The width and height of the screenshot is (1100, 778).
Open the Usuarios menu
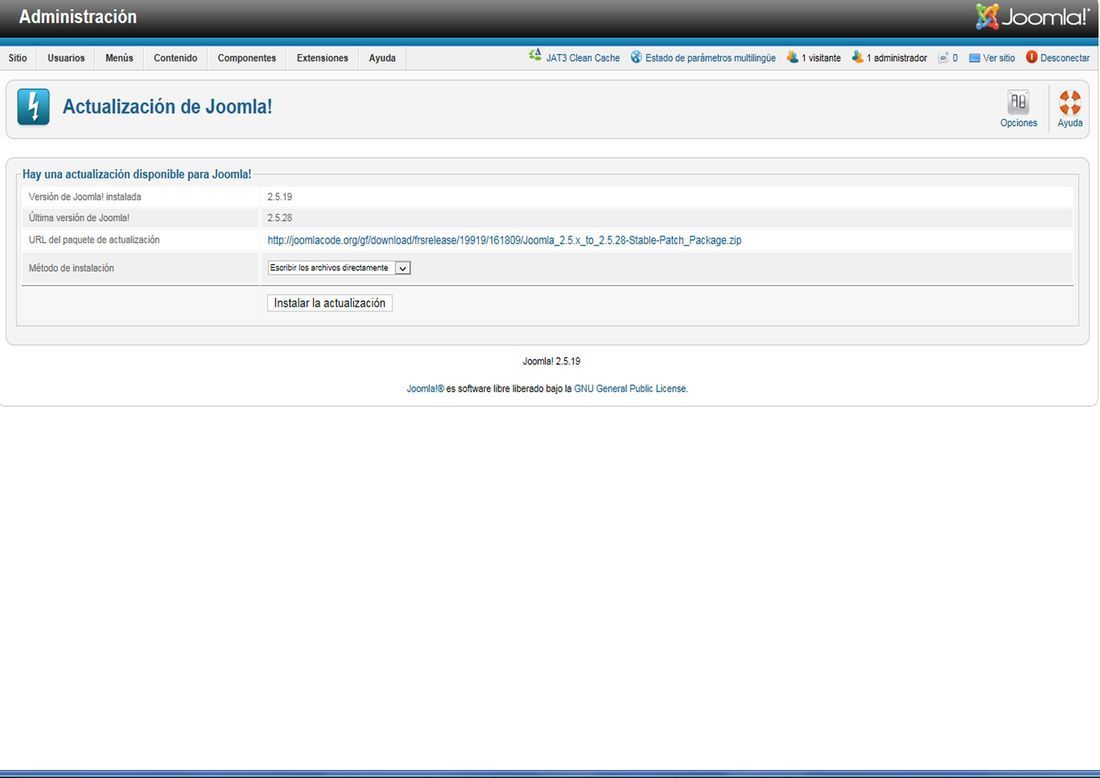click(x=66, y=58)
